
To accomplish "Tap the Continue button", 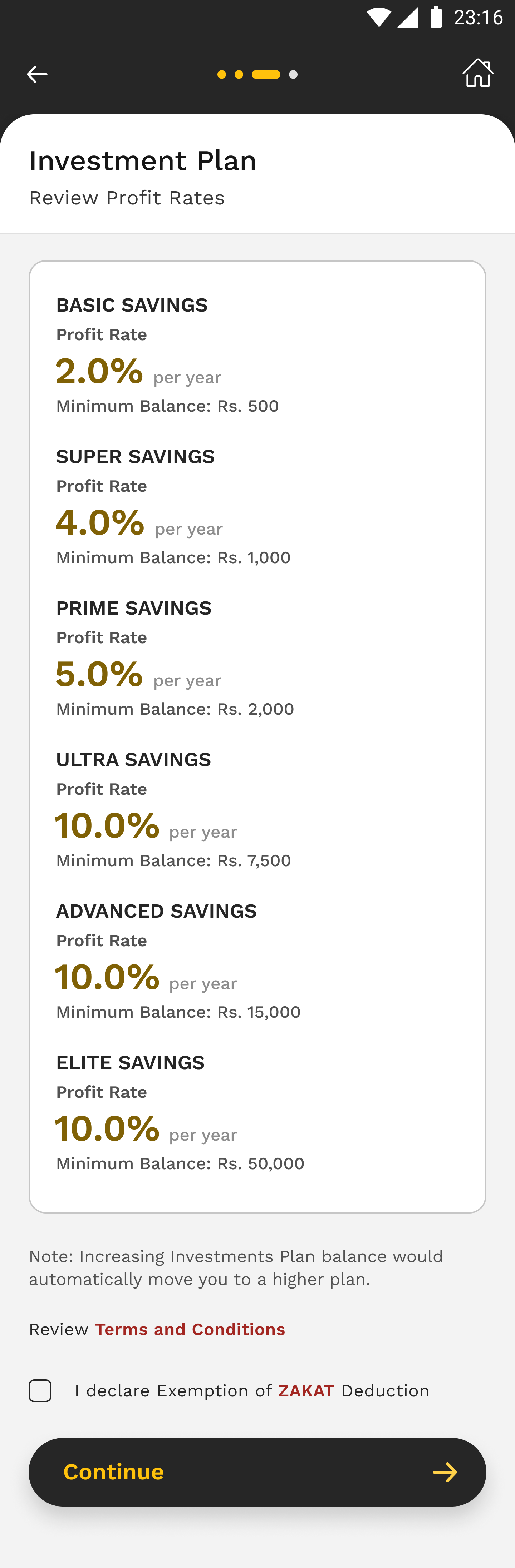I will [x=257, y=1472].
